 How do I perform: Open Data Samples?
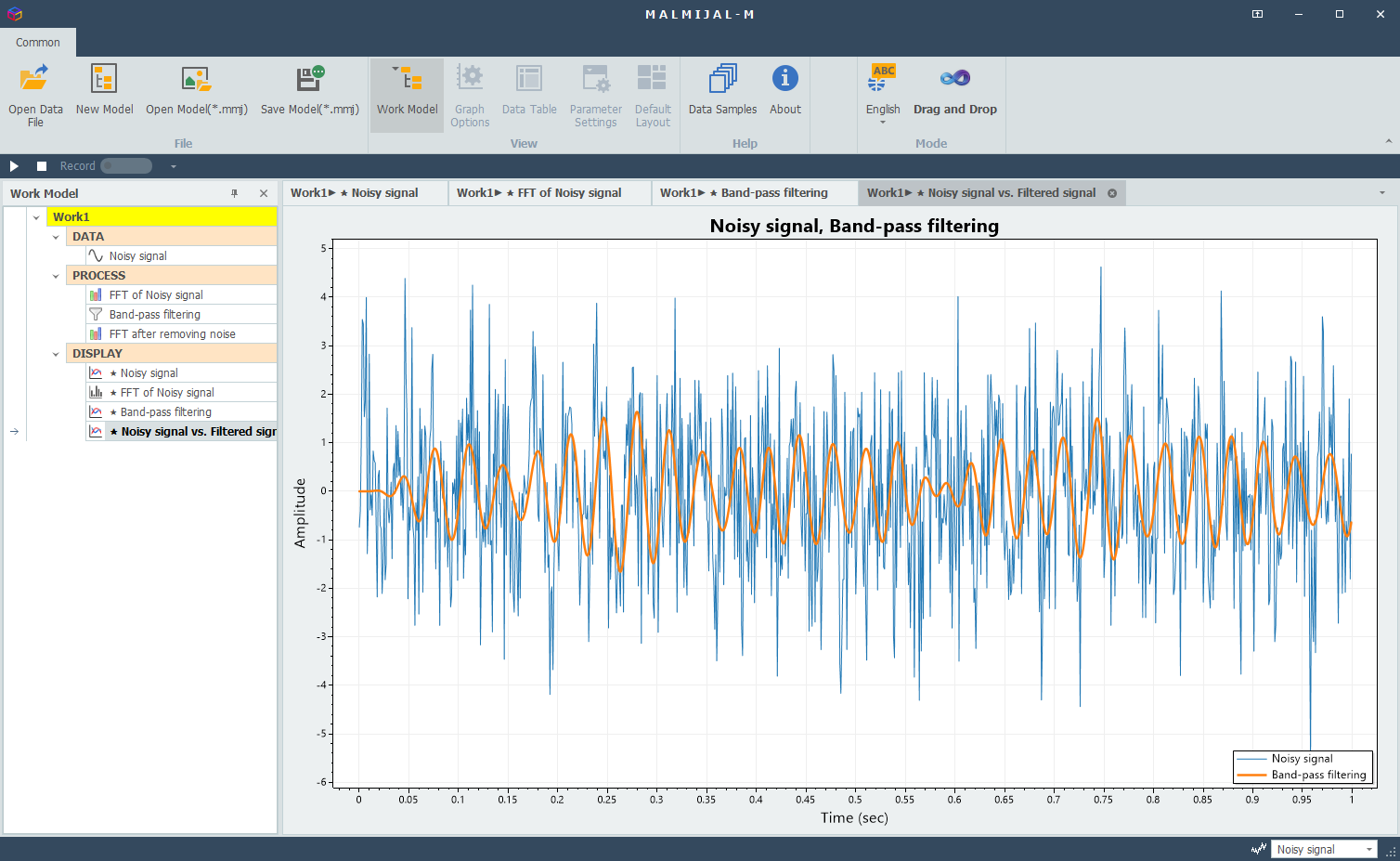[x=722, y=90]
